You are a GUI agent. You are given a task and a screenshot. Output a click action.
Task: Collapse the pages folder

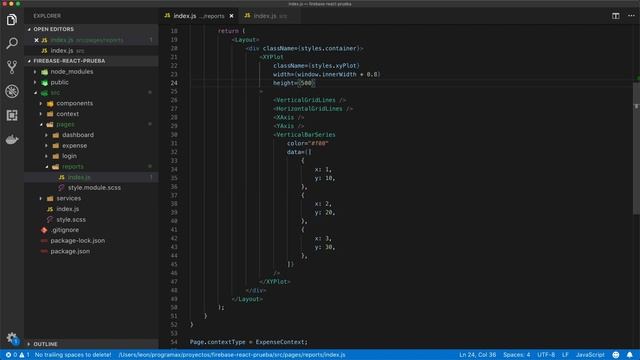[x=91, y=124]
